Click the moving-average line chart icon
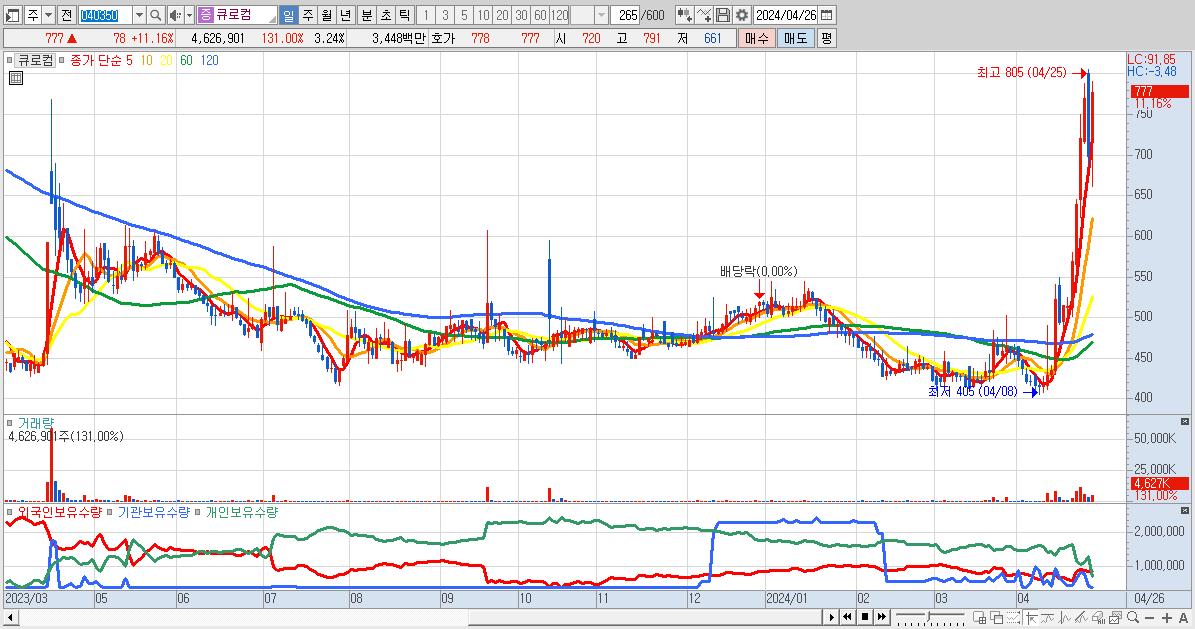 [x=1048, y=617]
